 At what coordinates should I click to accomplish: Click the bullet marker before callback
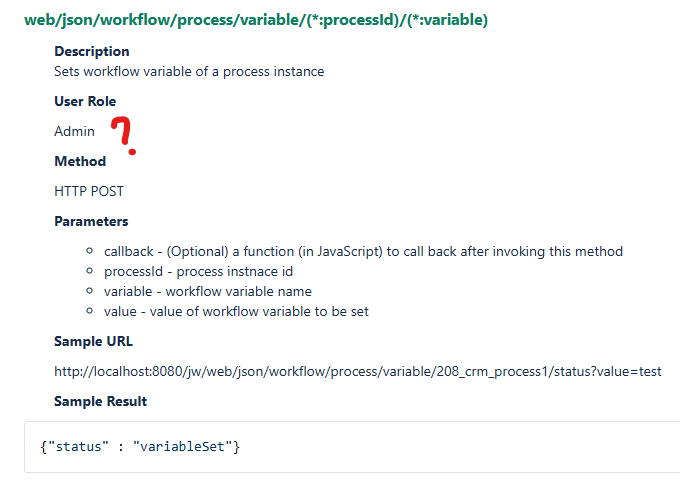[91, 251]
